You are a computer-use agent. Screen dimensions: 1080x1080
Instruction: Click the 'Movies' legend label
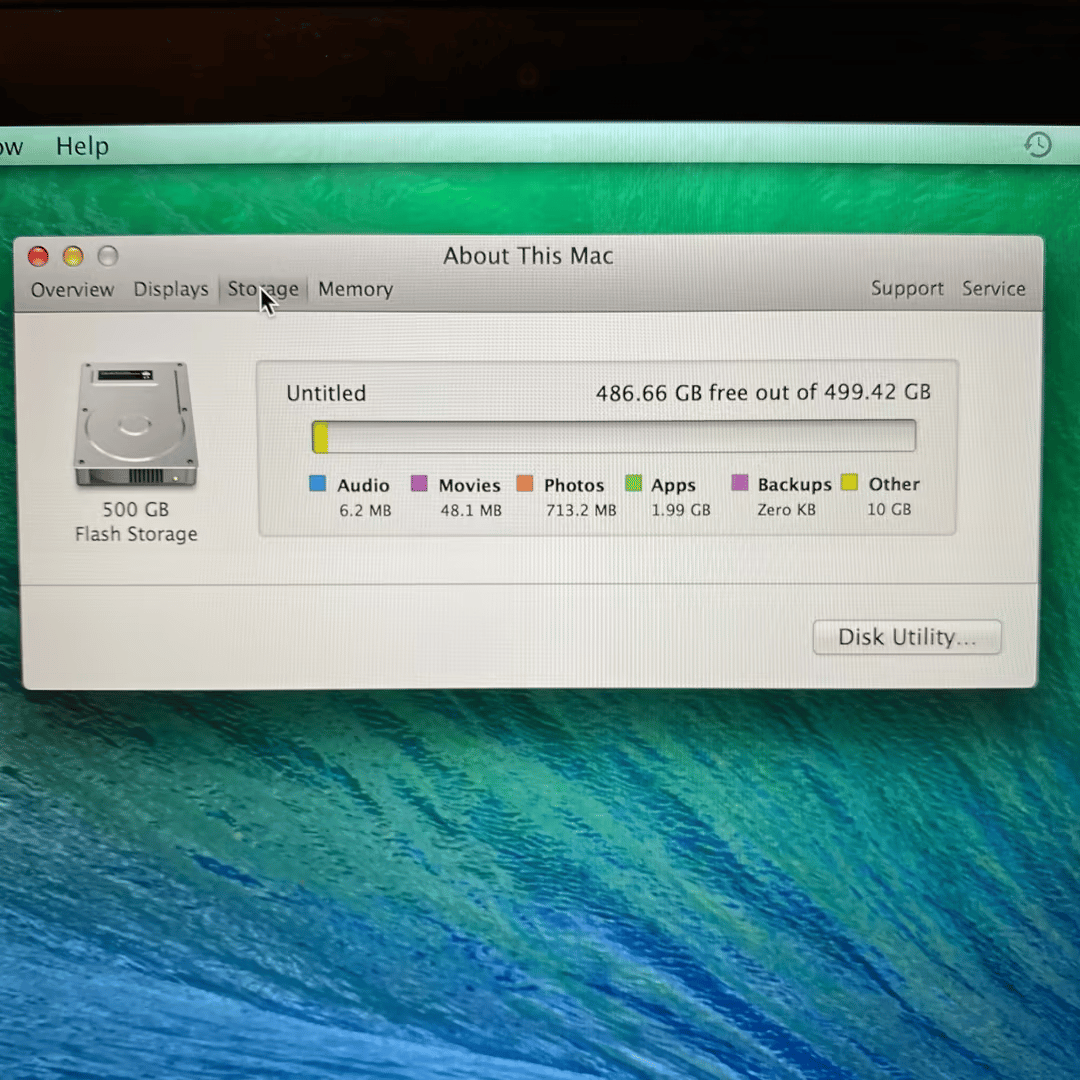(470, 485)
